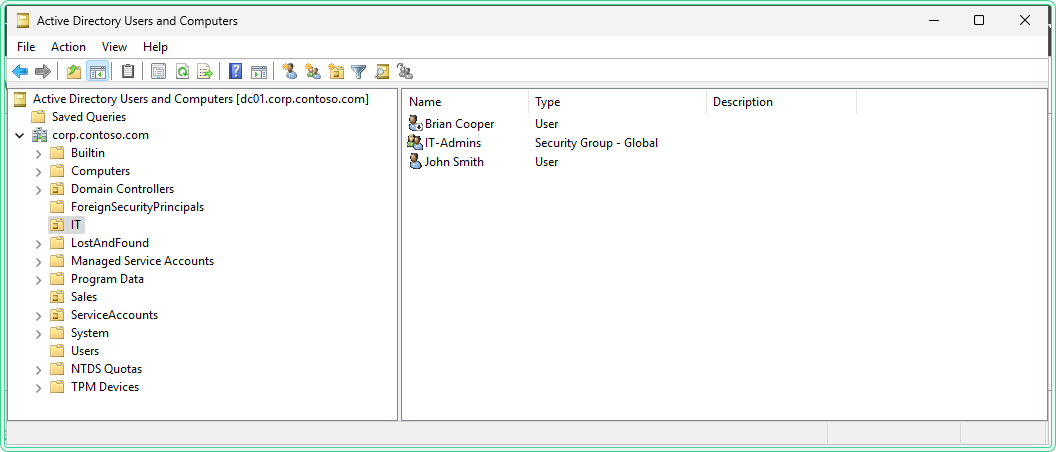Open the File menu
This screenshot has width=1056, height=452.
[26, 46]
